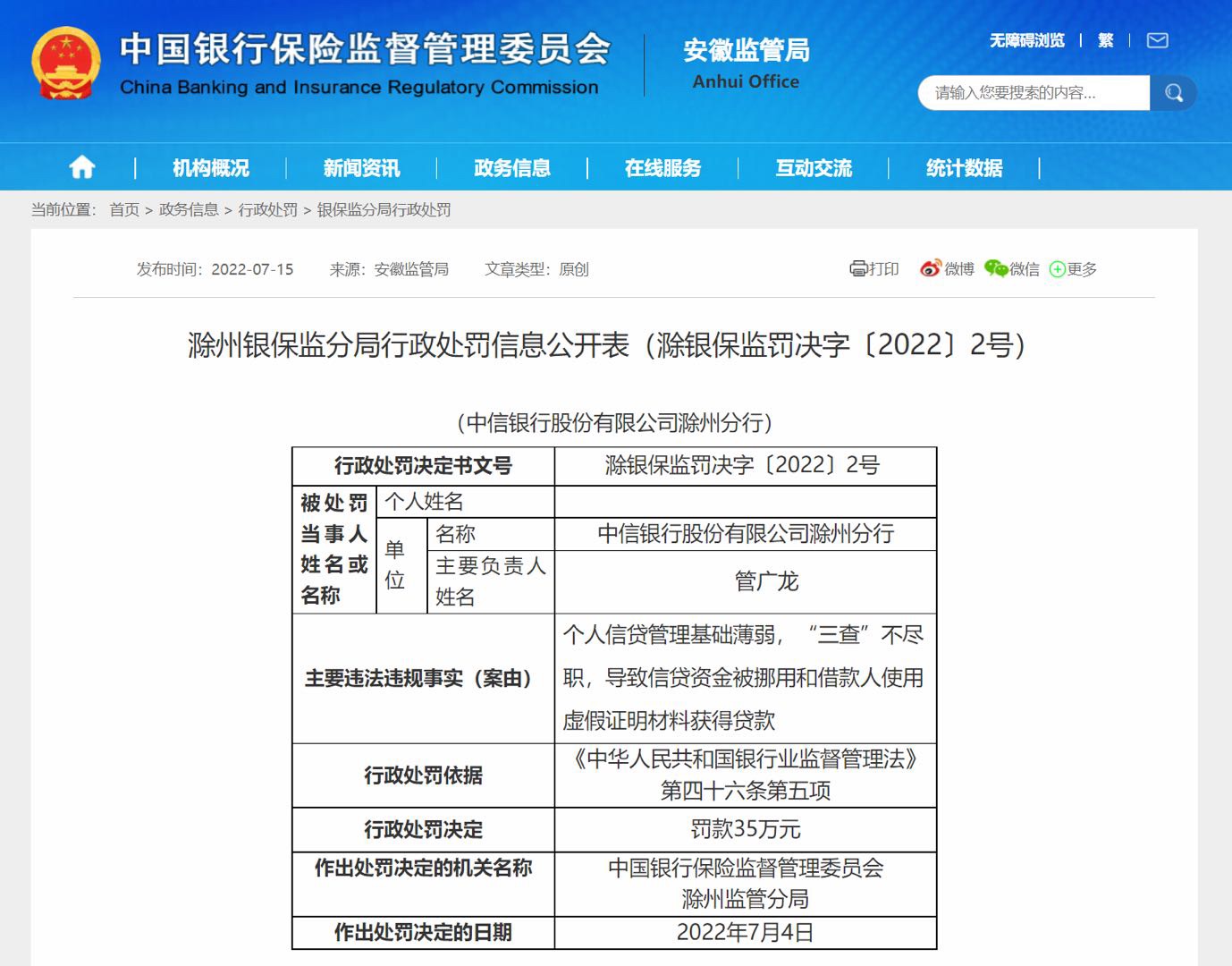Screen dimensions: 1232x966
Task: Open the 统计数据 menu
Action: point(964,168)
